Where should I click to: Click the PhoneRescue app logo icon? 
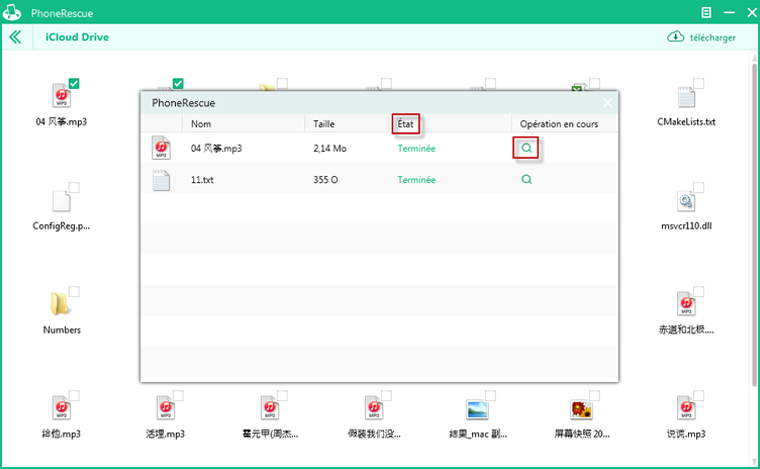pyautogui.click(x=12, y=13)
